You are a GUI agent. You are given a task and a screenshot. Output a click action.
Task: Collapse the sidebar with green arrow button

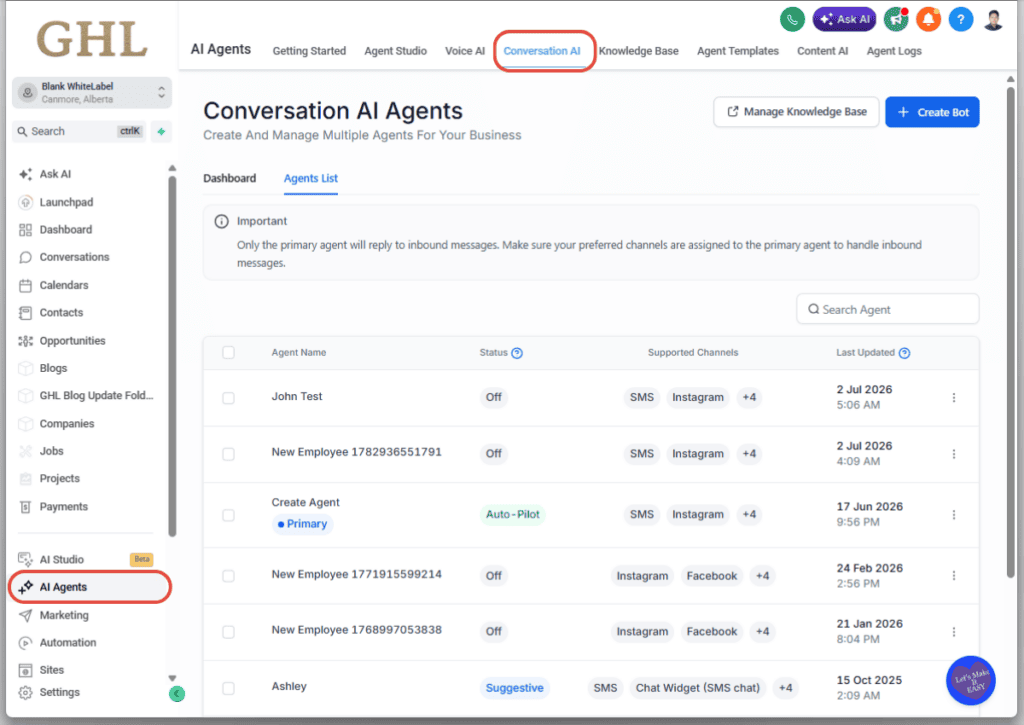(x=176, y=693)
